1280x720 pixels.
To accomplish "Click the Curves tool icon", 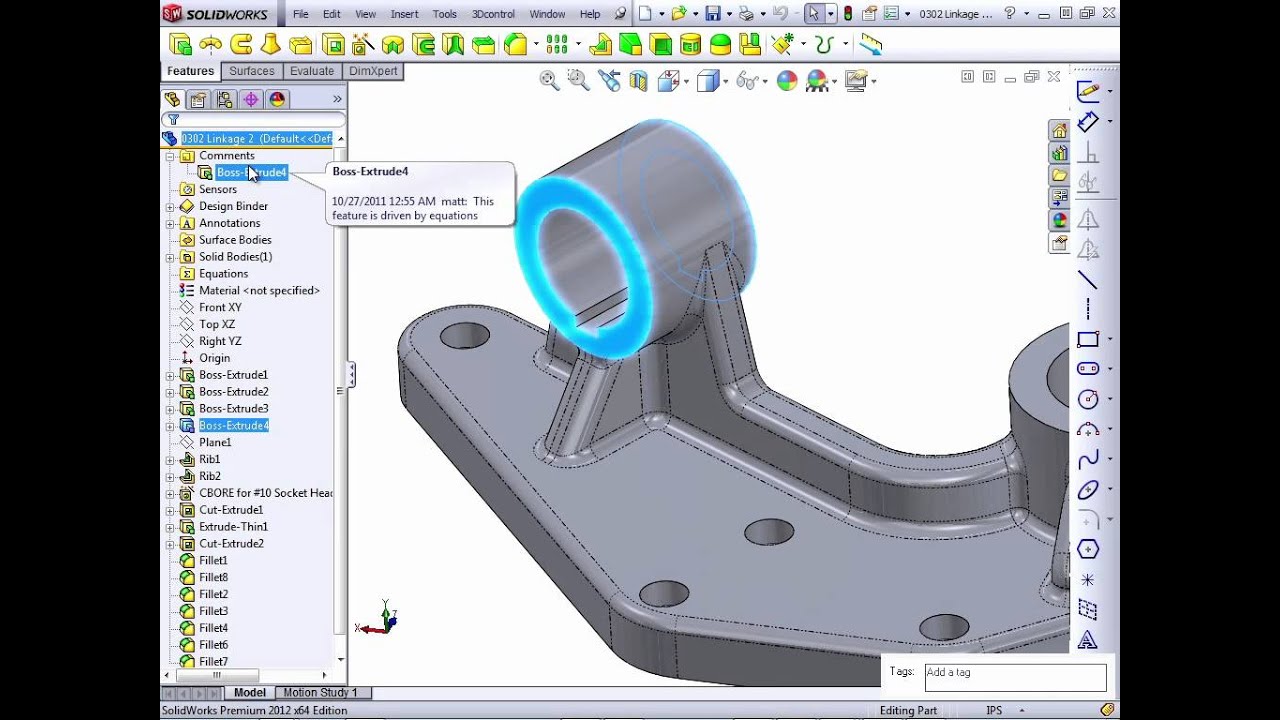I will 824,44.
